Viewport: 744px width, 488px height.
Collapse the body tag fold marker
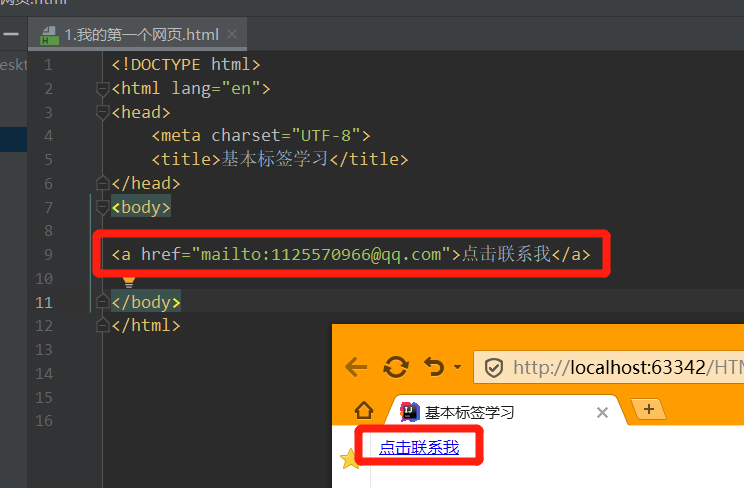pyautogui.click(x=102, y=207)
